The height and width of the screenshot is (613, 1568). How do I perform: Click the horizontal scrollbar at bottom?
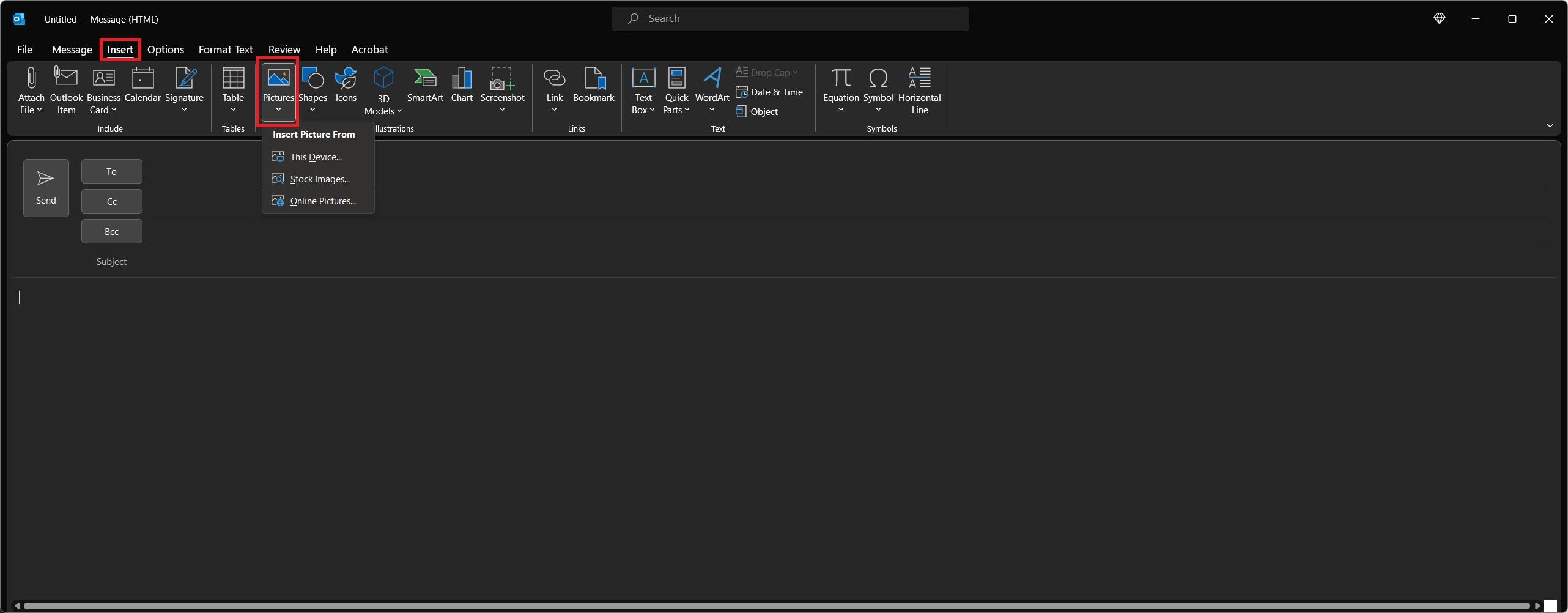click(x=777, y=606)
